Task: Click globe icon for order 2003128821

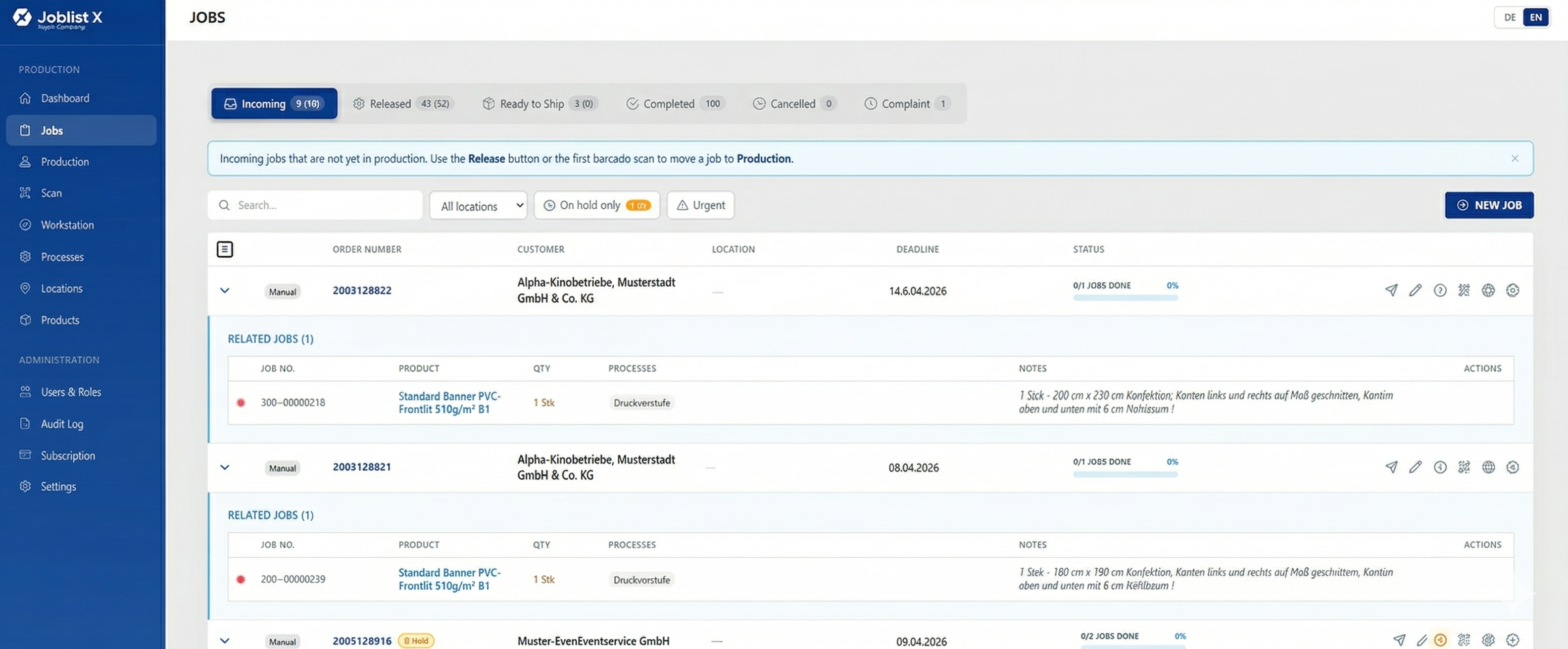Action: pos(1488,467)
